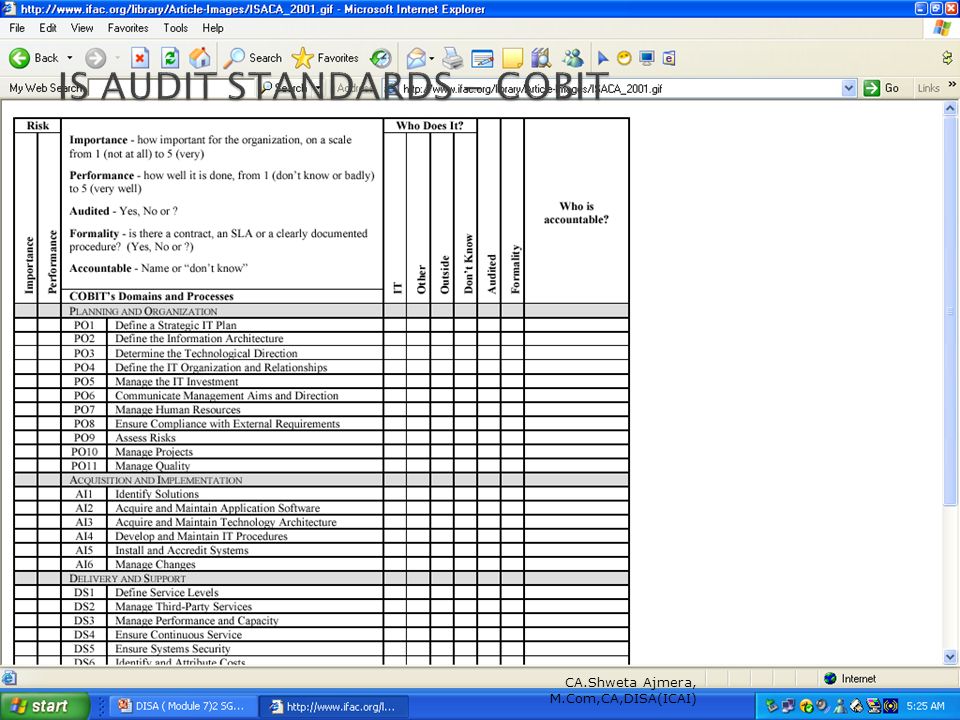Switch to ifac.org Internet Explorer taskbar button

[x=332, y=706]
